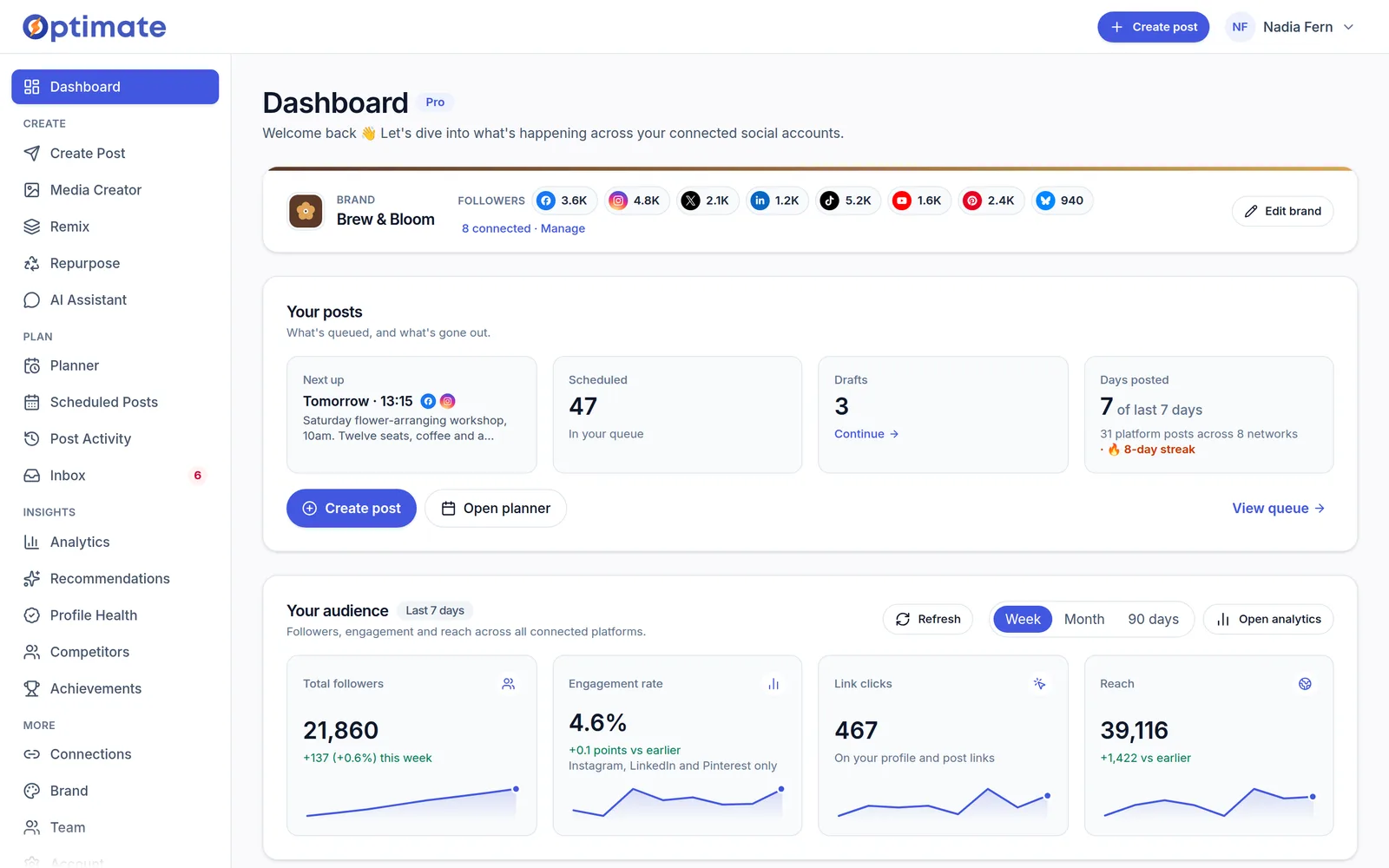Click the TikTok 5.2K followers chip
Viewport: 1389px width, 868px height.
pos(849,201)
